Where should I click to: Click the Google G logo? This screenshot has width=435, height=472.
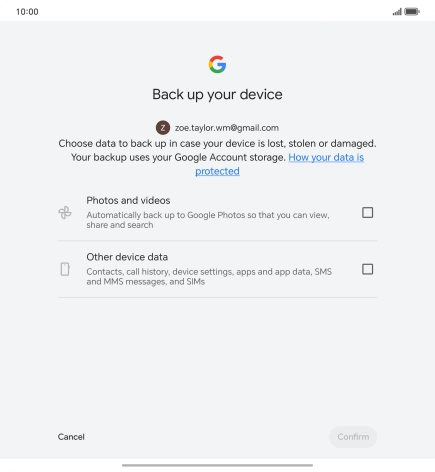217,64
